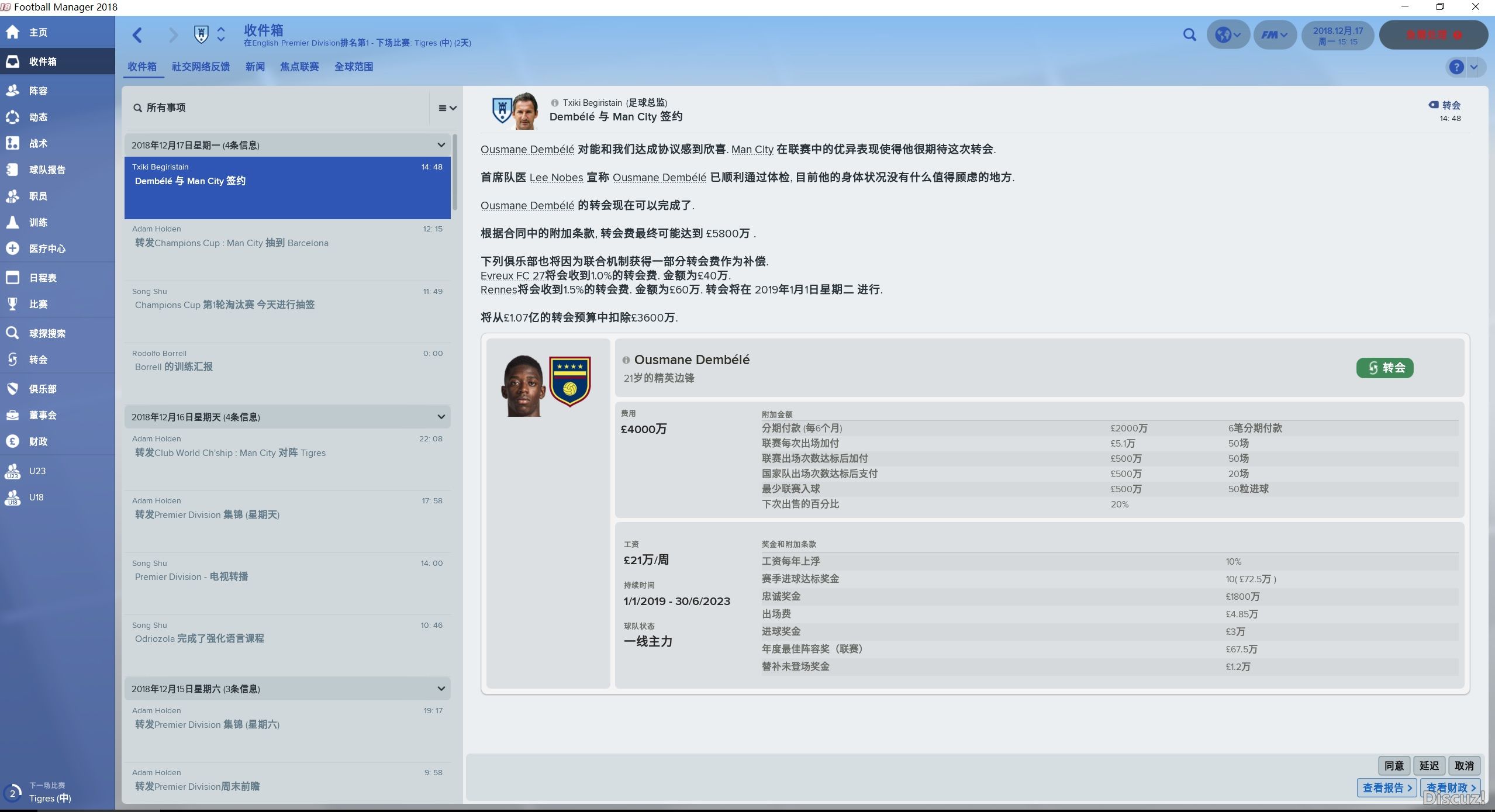1495x812 pixels.
Task: Open 职员 staff sidebar icon
Action: [13, 196]
